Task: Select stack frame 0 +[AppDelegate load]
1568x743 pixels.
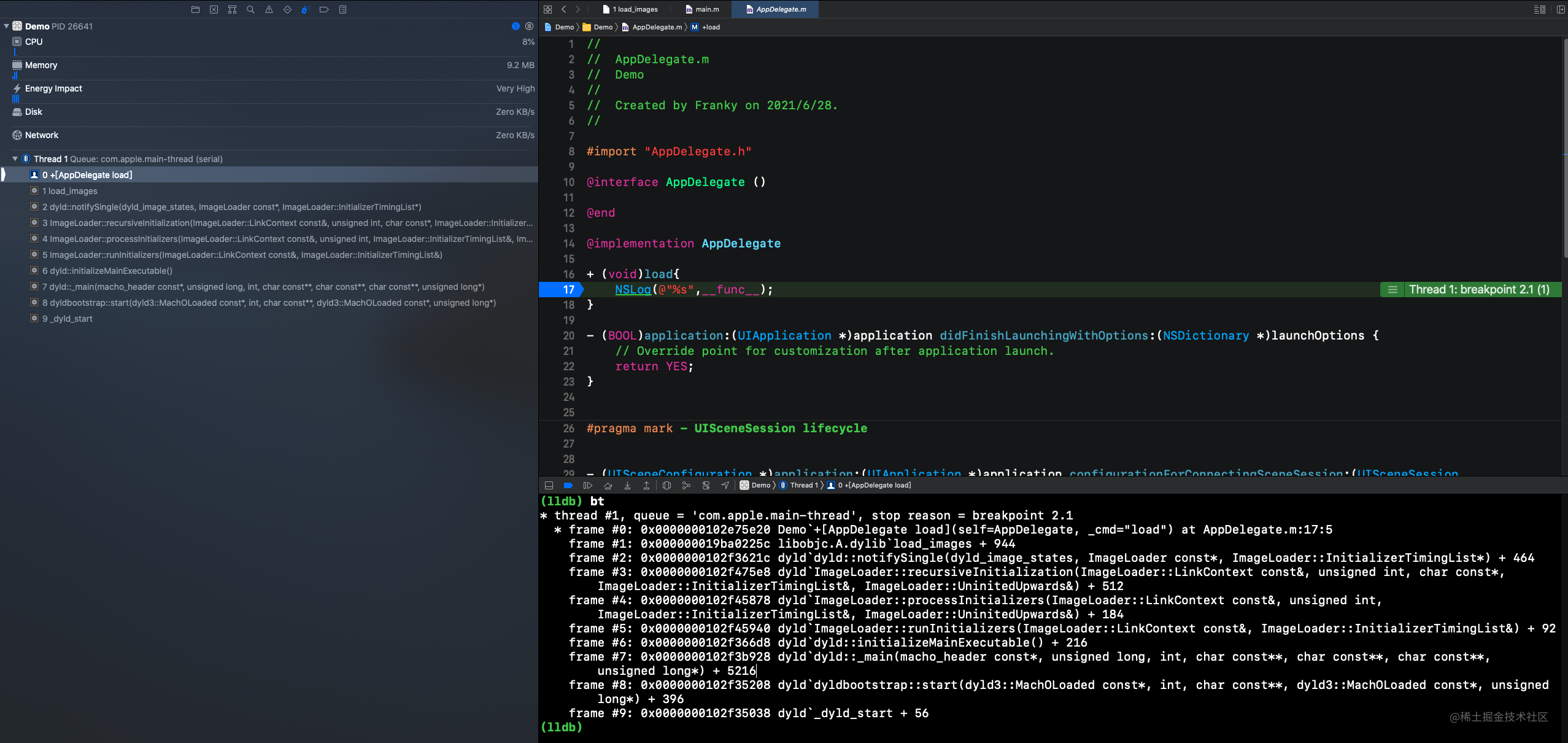Action: [x=269, y=175]
